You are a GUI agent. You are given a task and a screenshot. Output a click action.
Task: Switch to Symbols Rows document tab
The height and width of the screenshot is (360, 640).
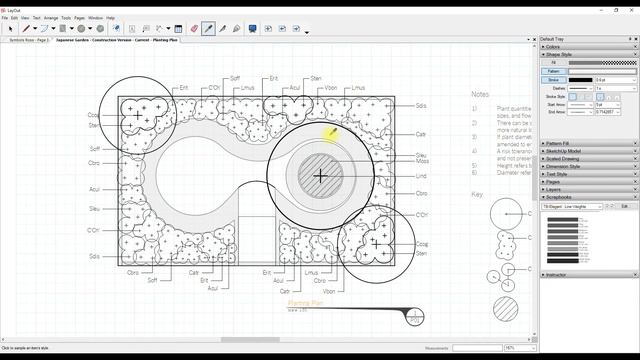(29, 40)
